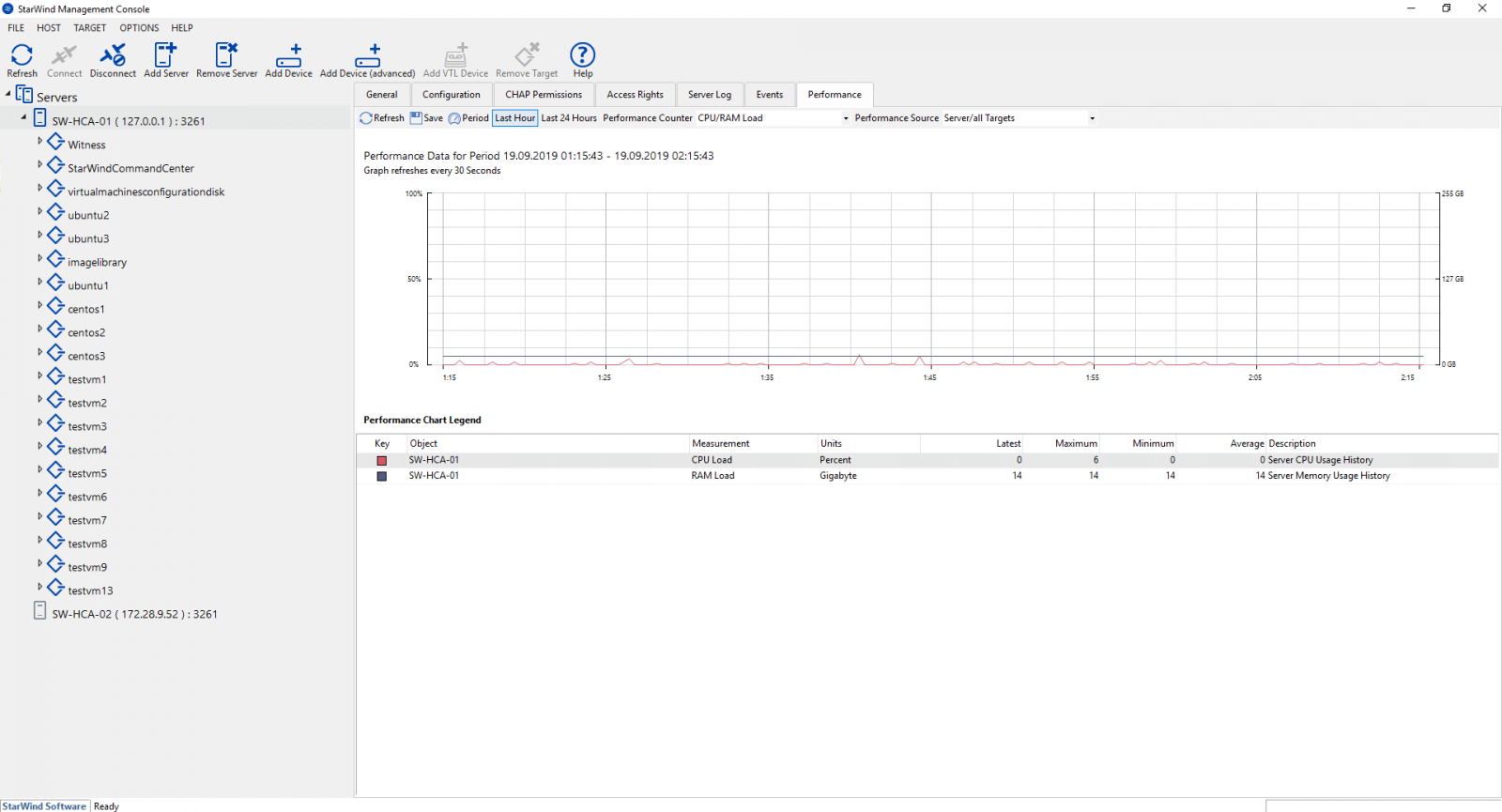
Task: Open the HELP menu
Action: click(182, 28)
